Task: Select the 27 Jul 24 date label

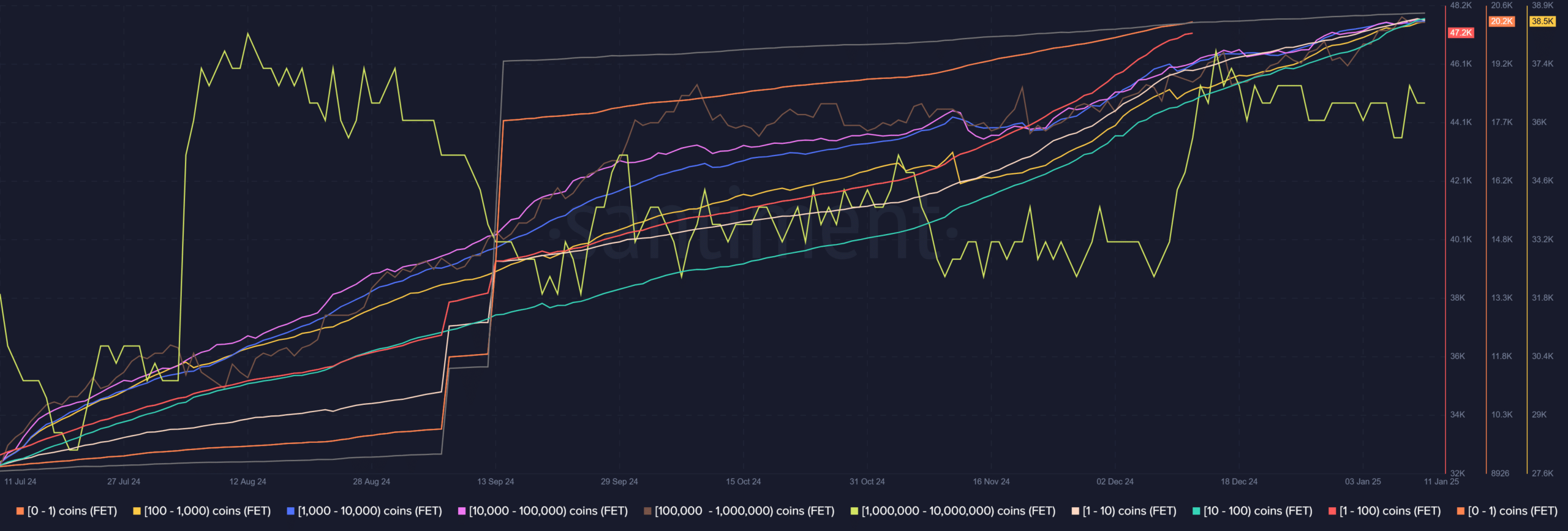Action: pyautogui.click(x=124, y=482)
